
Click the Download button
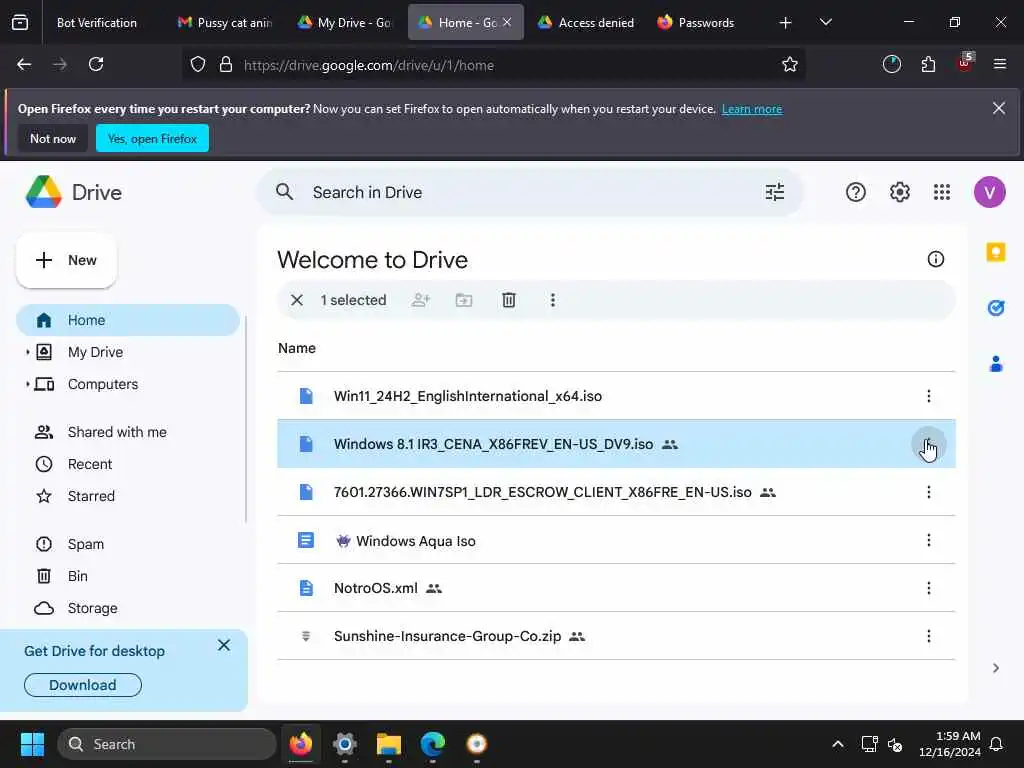point(83,685)
